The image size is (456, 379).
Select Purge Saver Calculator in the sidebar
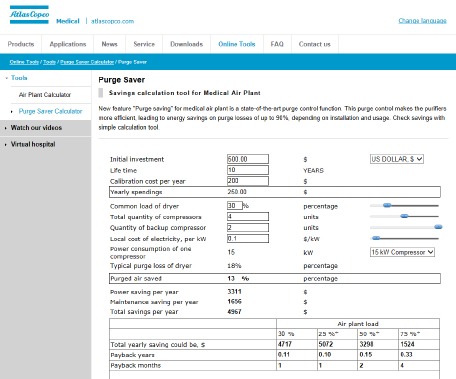[x=50, y=111]
